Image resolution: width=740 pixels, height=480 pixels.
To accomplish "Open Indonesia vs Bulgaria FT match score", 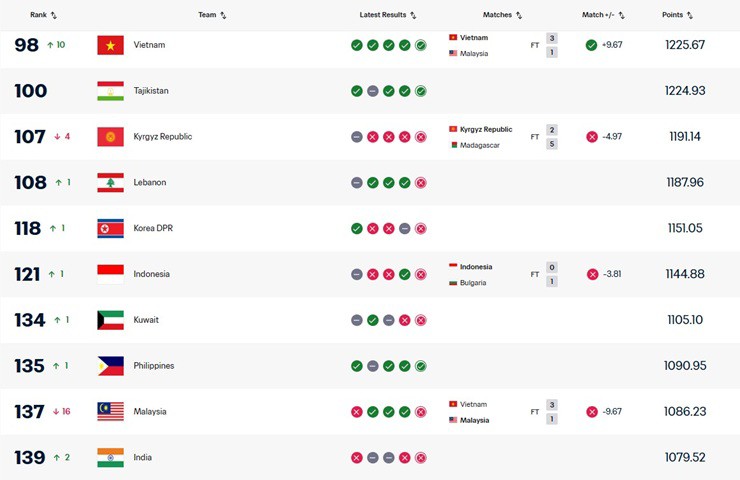I will [551, 274].
